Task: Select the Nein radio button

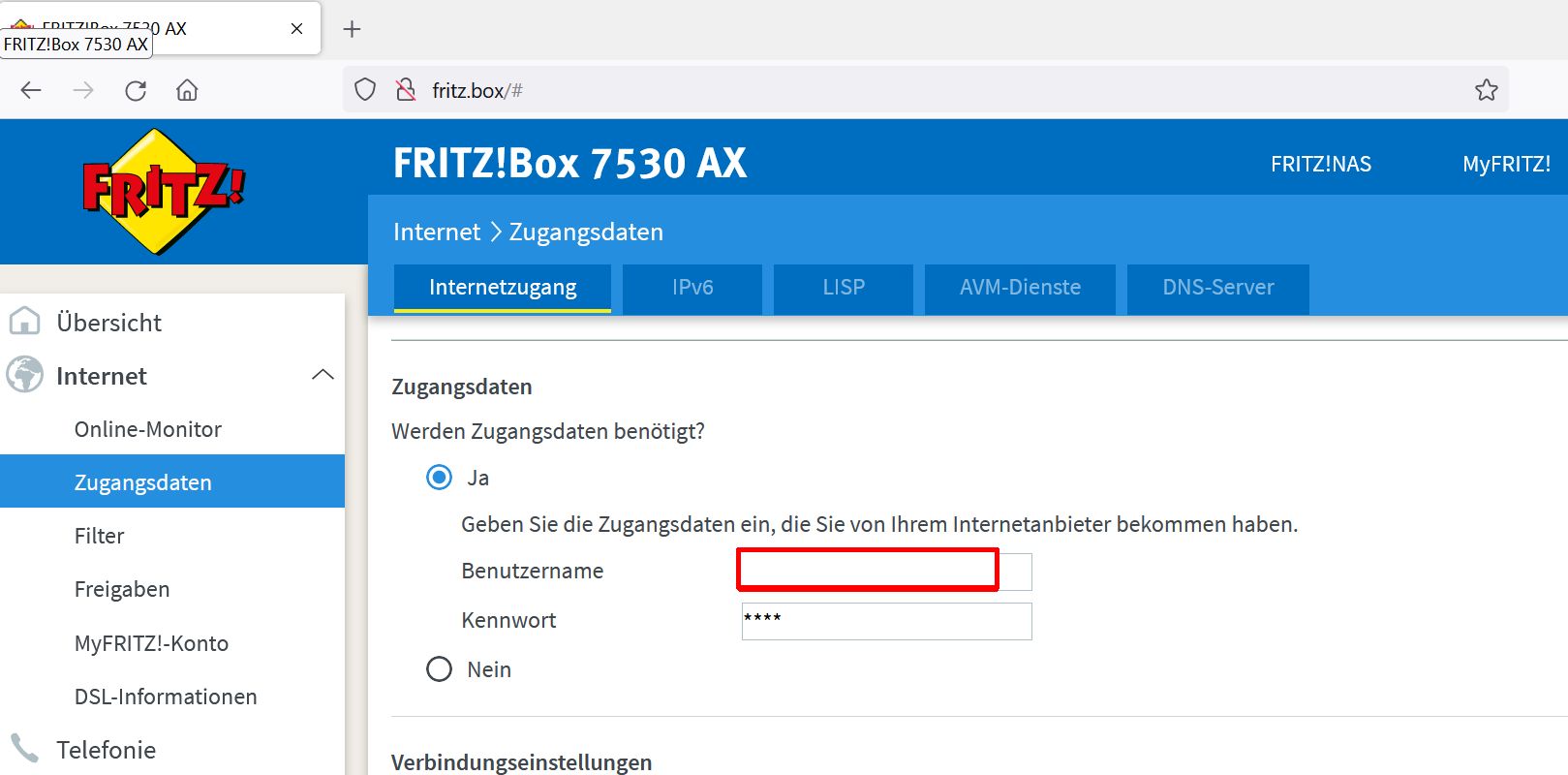Action: coord(440,668)
